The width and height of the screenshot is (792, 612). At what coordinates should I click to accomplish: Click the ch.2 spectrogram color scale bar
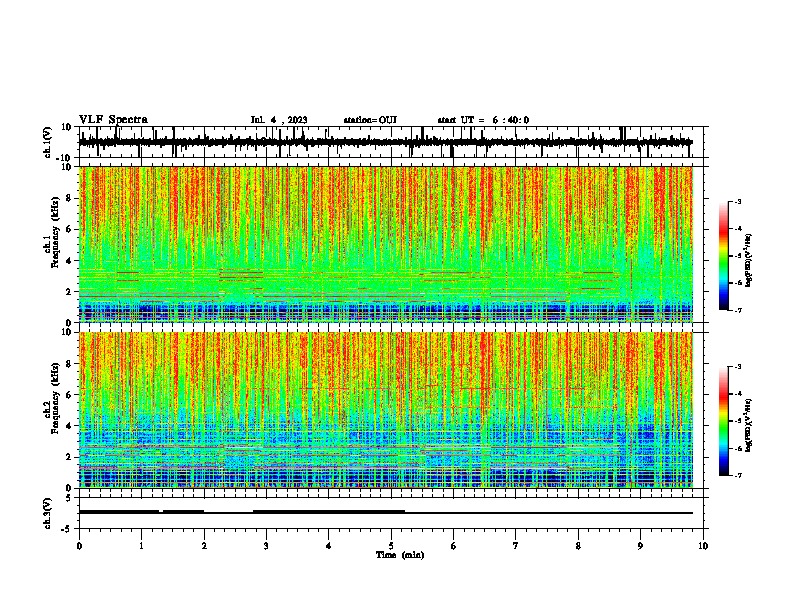[x=724, y=421]
